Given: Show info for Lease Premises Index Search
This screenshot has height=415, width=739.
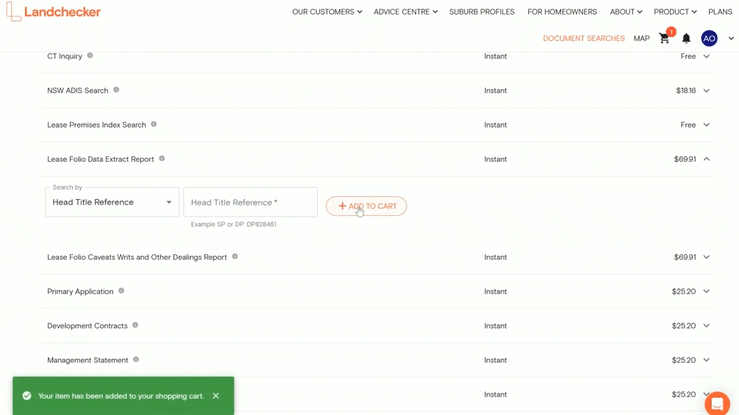Looking at the screenshot, I should click(x=154, y=124).
